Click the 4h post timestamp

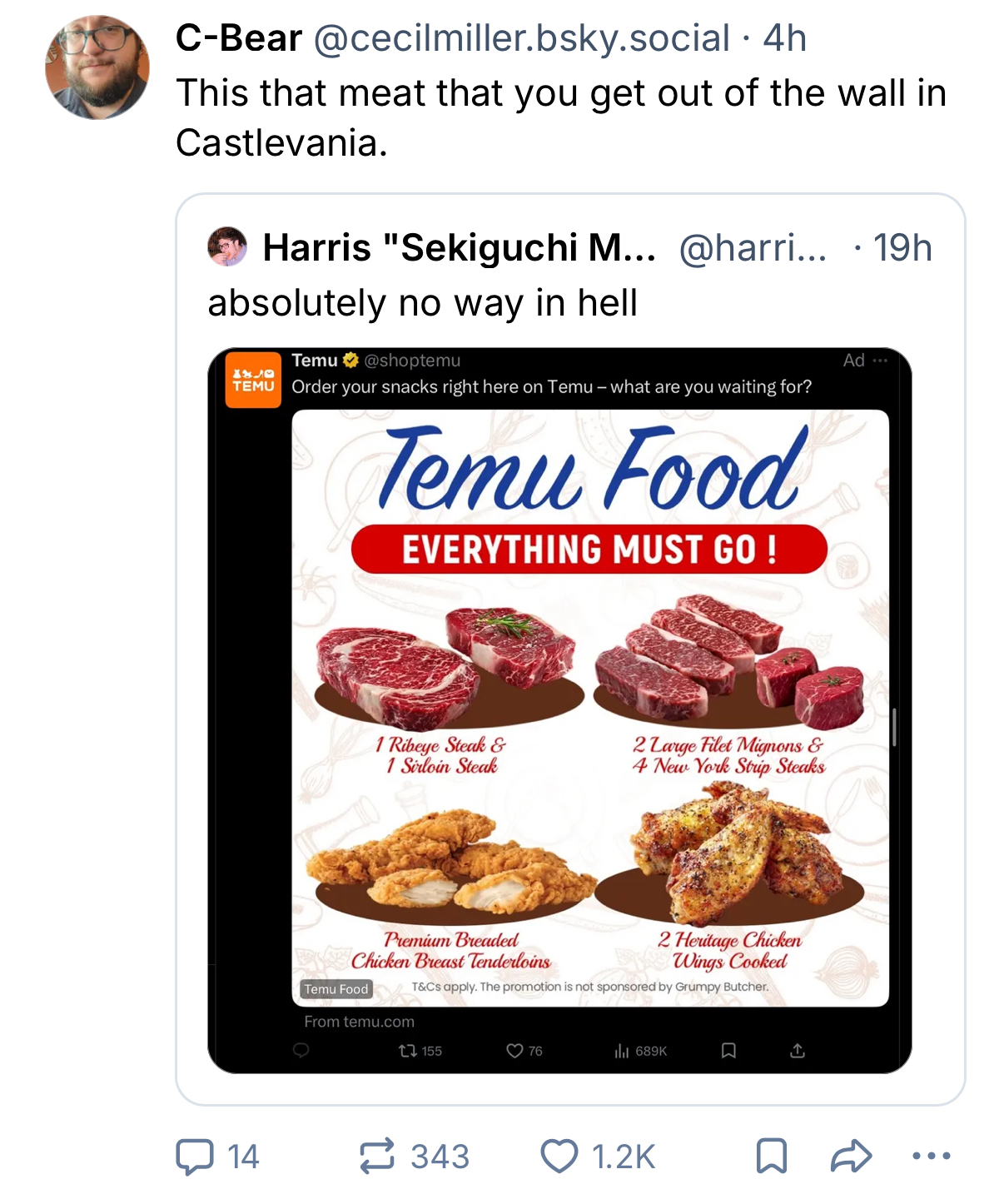click(x=784, y=38)
